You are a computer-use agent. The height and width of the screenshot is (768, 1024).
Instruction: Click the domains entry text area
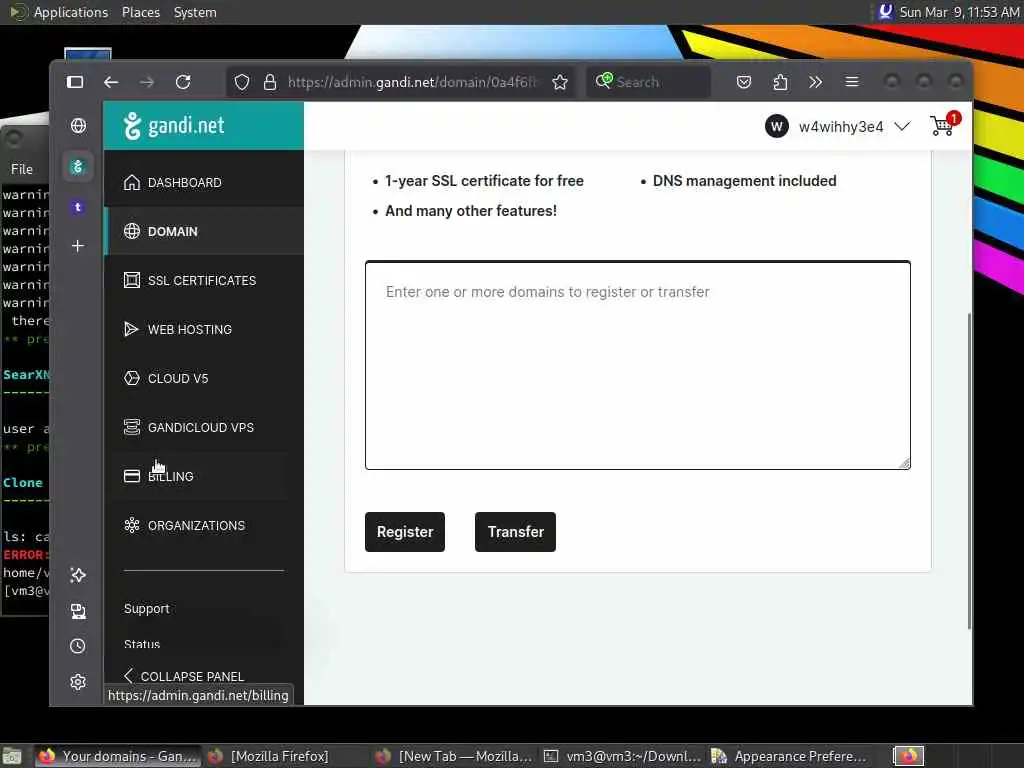637,365
